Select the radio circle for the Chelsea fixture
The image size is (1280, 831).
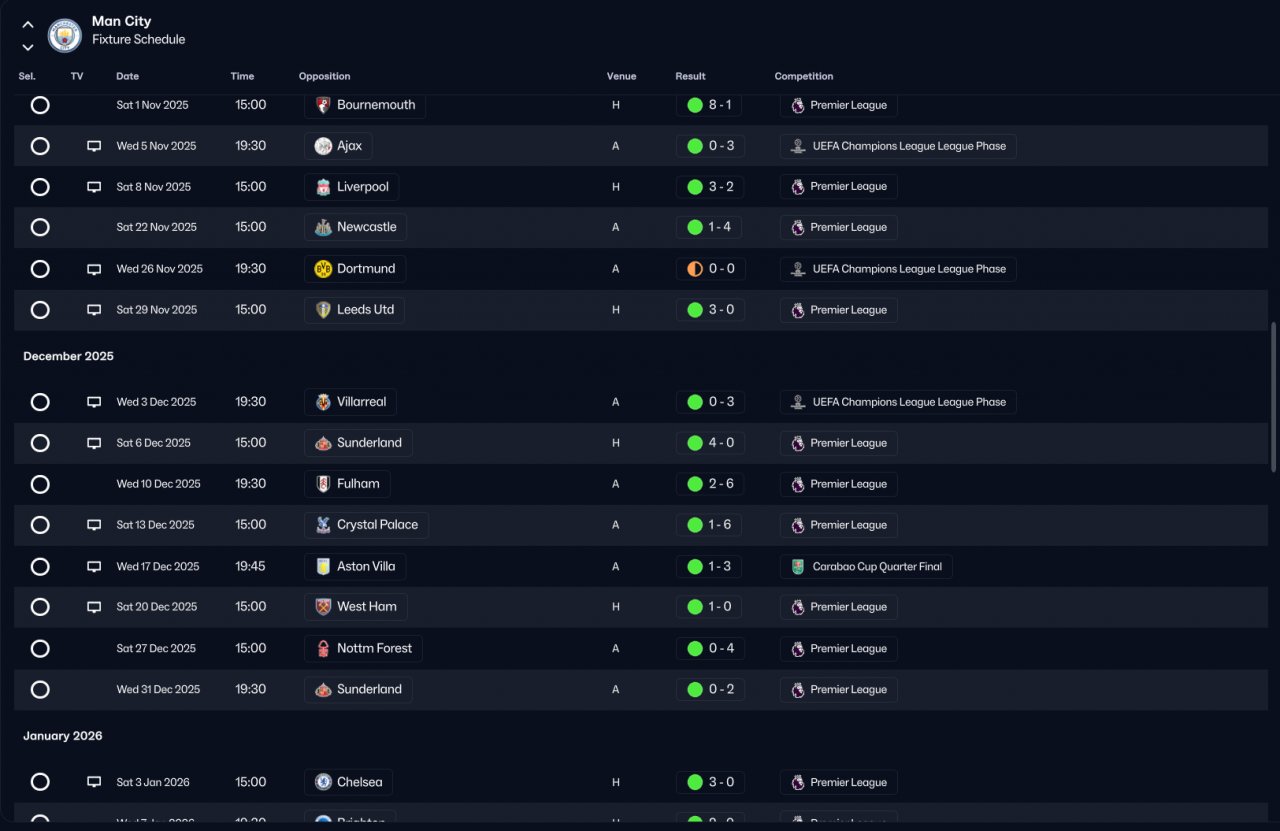tap(40, 782)
